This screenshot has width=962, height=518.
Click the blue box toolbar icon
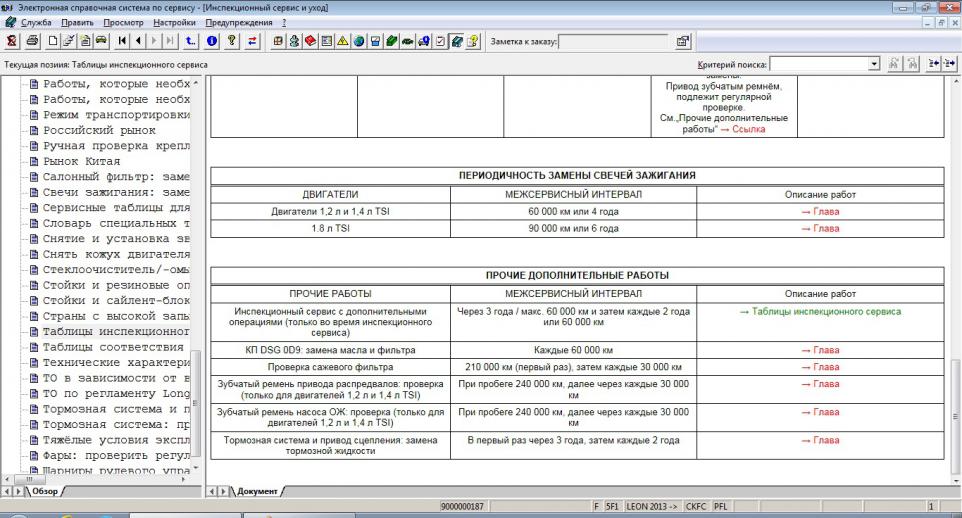(x=375, y=41)
